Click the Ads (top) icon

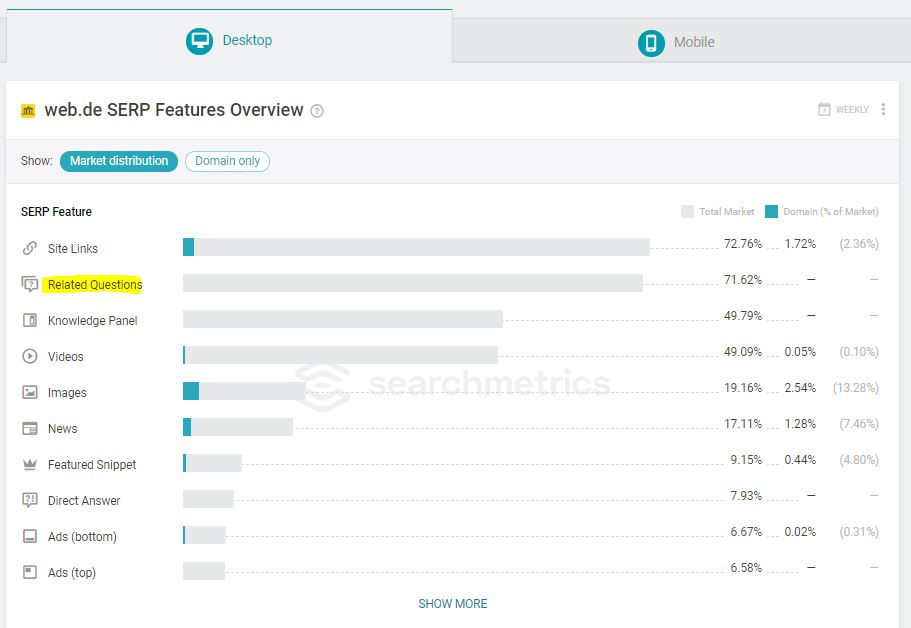click(x=30, y=572)
